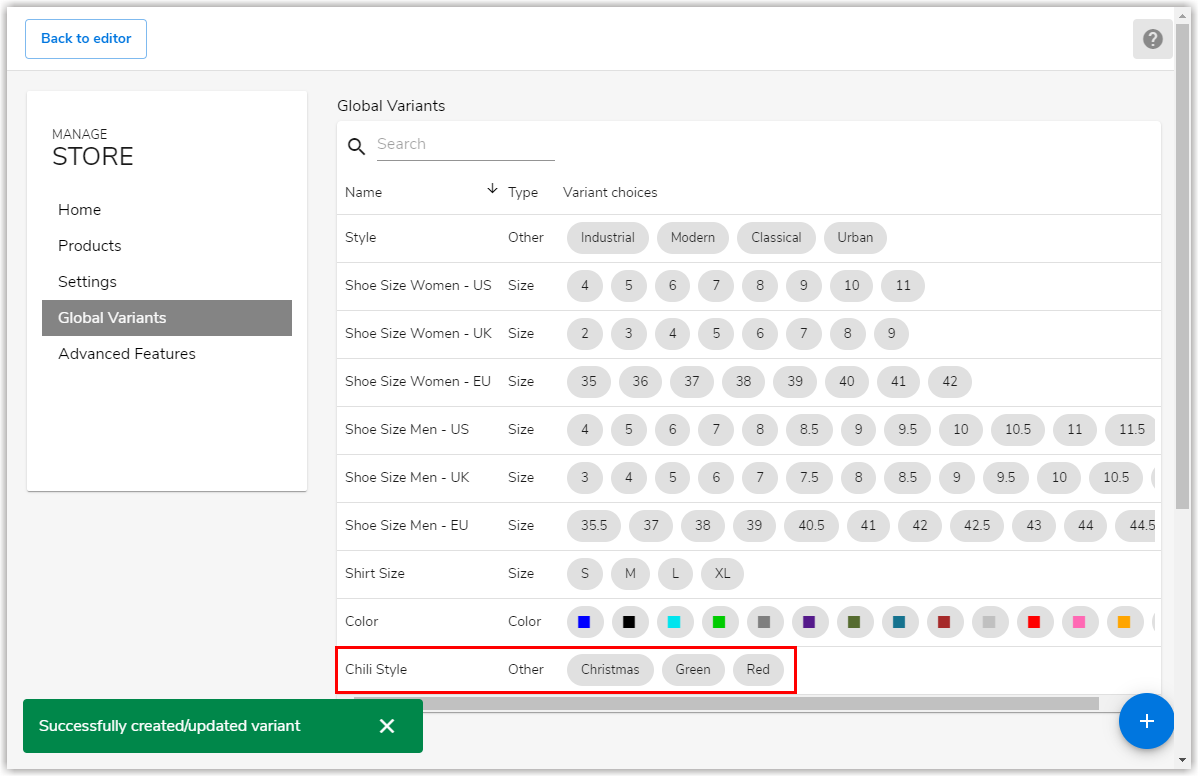1199x777 pixels.
Task: Select the blue color swatch
Action: [x=584, y=622]
